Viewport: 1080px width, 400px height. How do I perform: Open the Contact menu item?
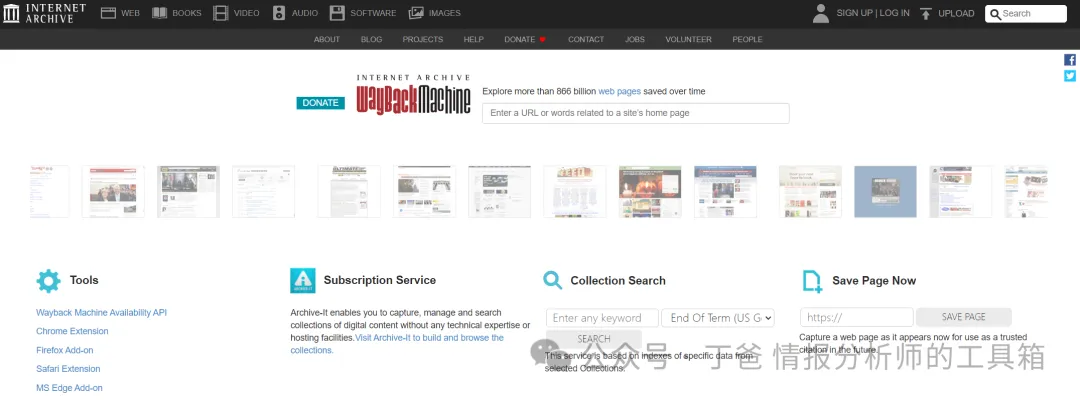(586, 39)
